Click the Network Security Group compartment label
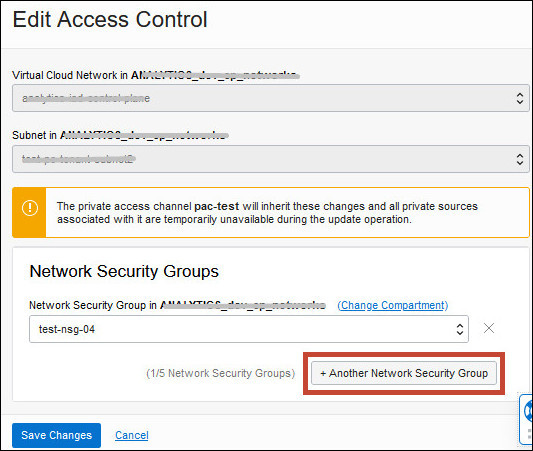Viewport: 533px width, 451px height. tap(177, 305)
